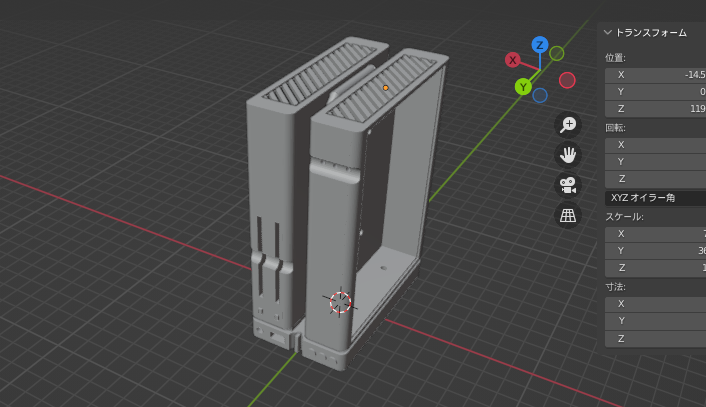Image resolution: width=706 pixels, height=407 pixels.
Task: Edit the 位置 X field showing -14.5
Action: pos(656,75)
